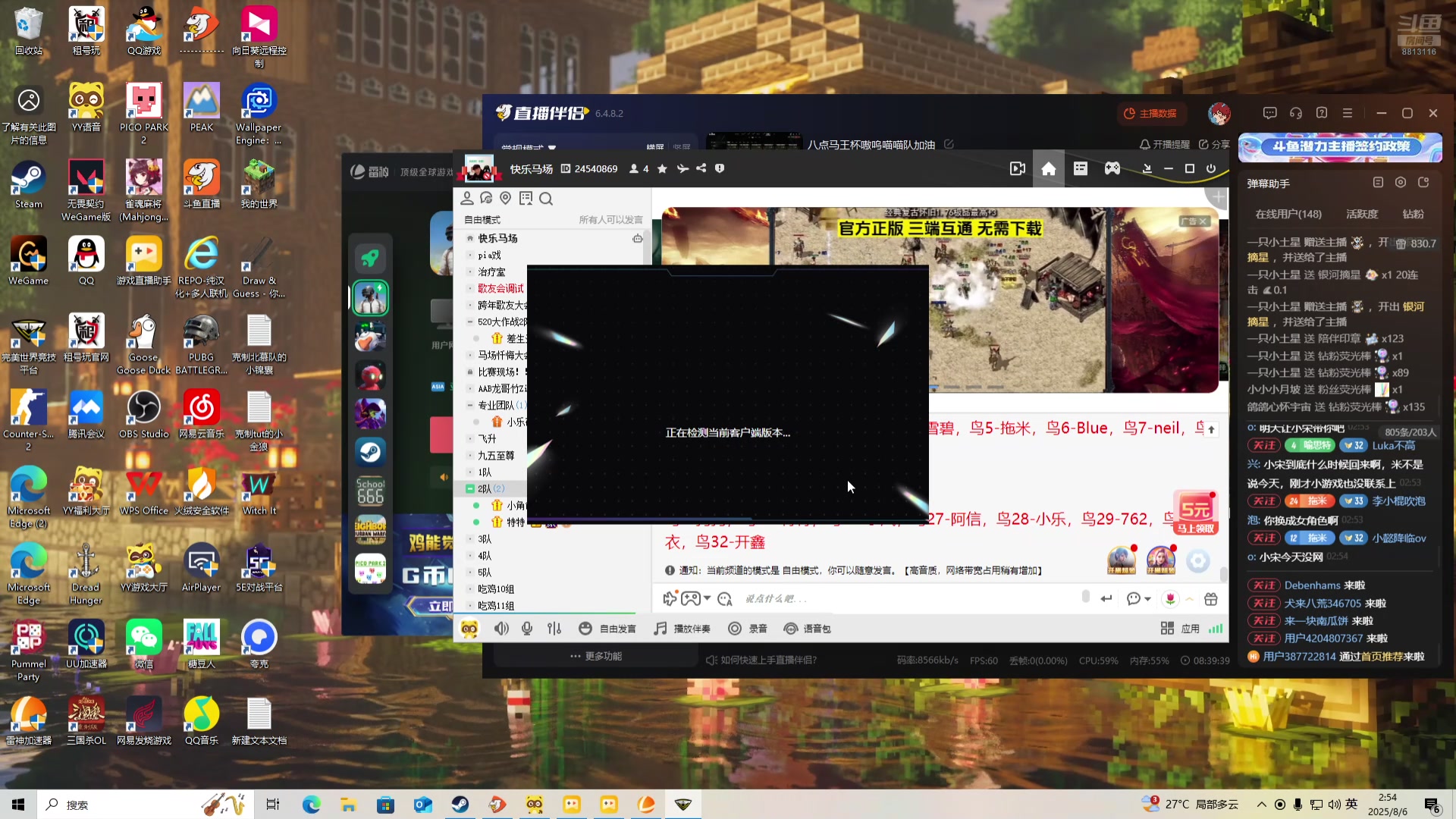Open the audio mixer settings icon
1456x819 pixels.
pyautogui.click(x=554, y=629)
